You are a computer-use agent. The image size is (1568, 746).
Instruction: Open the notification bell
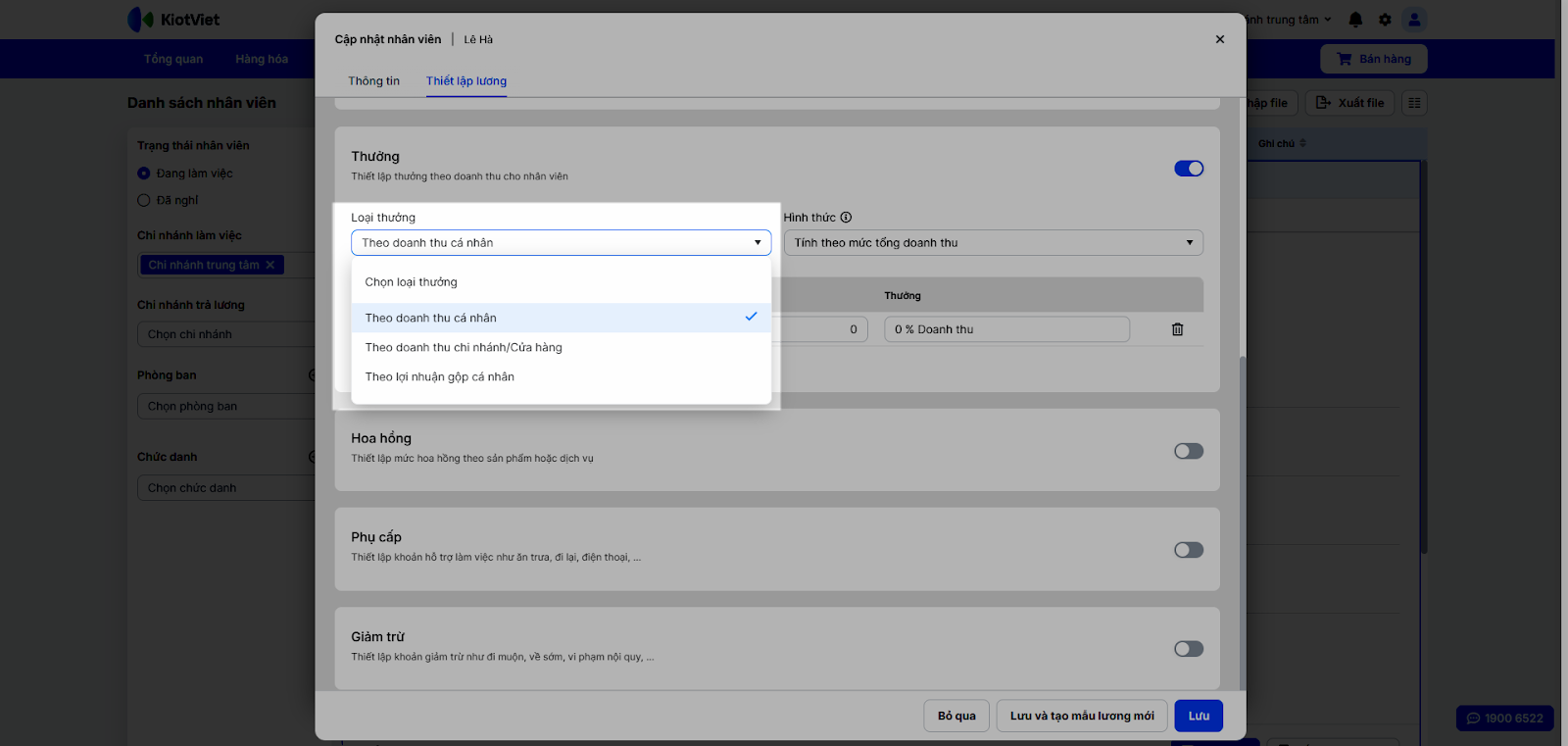click(1355, 20)
